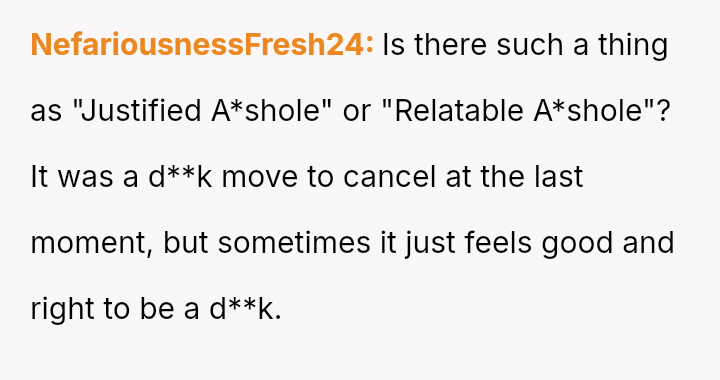
Task: Click the closing "d**k." at comment end
Action: click(x=245, y=309)
